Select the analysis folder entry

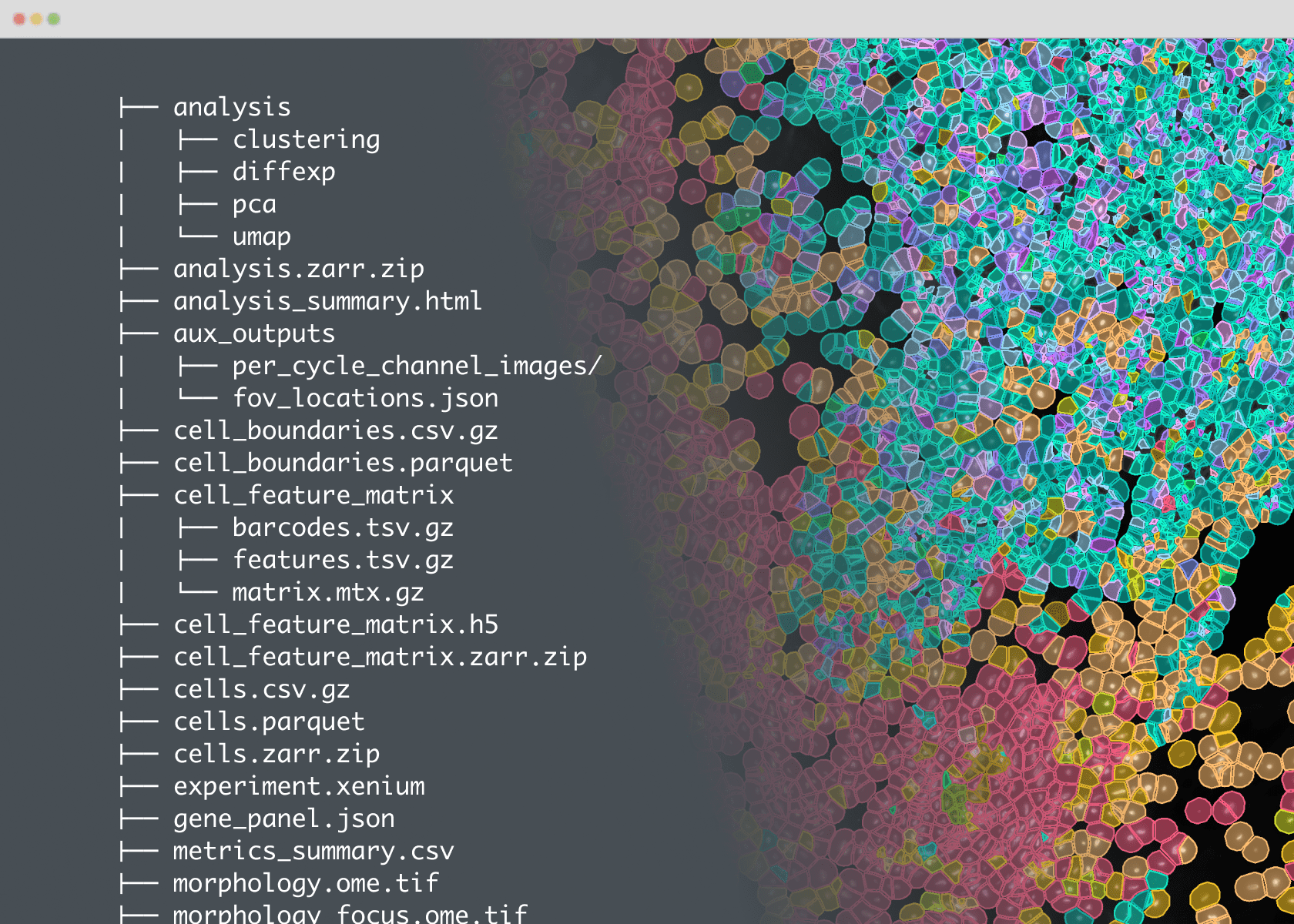[232, 107]
